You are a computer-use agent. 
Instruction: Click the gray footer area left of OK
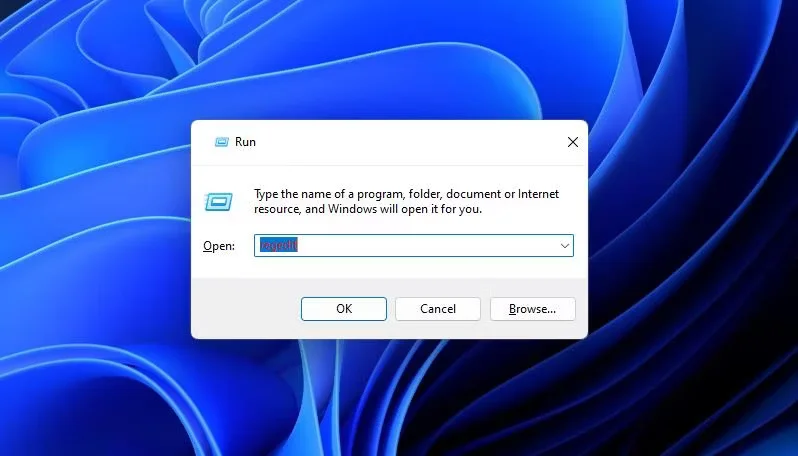(x=245, y=309)
